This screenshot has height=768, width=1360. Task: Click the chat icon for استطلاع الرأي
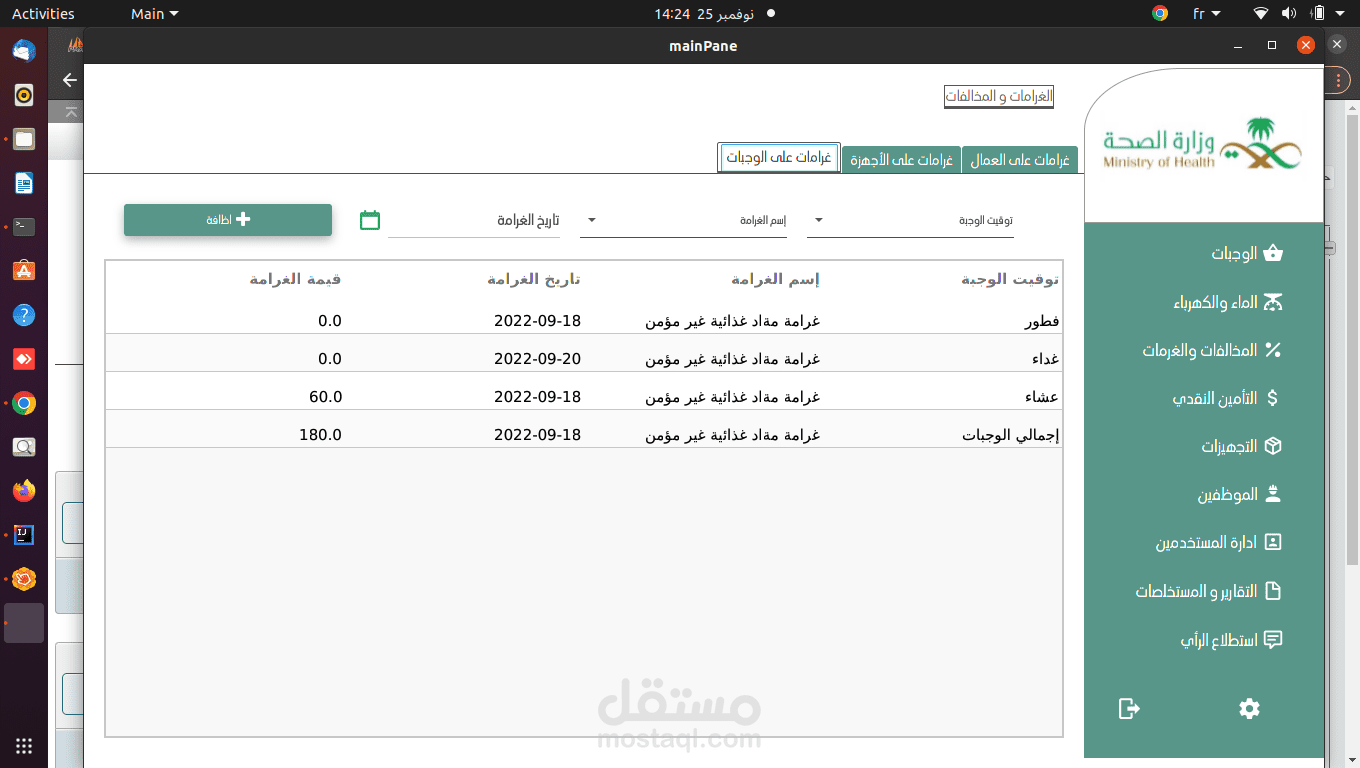pyautogui.click(x=1273, y=639)
